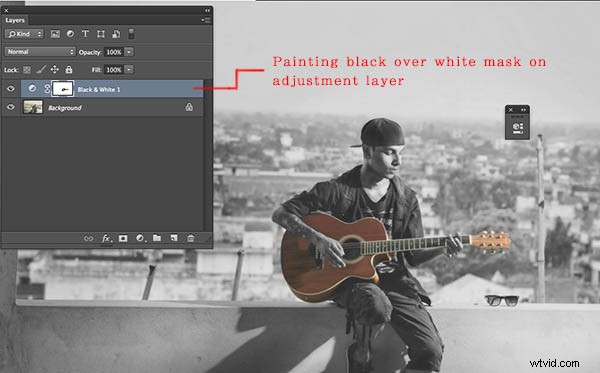The width and height of the screenshot is (600, 373).
Task: Open the fx layer style menu
Action: coord(106,238)
